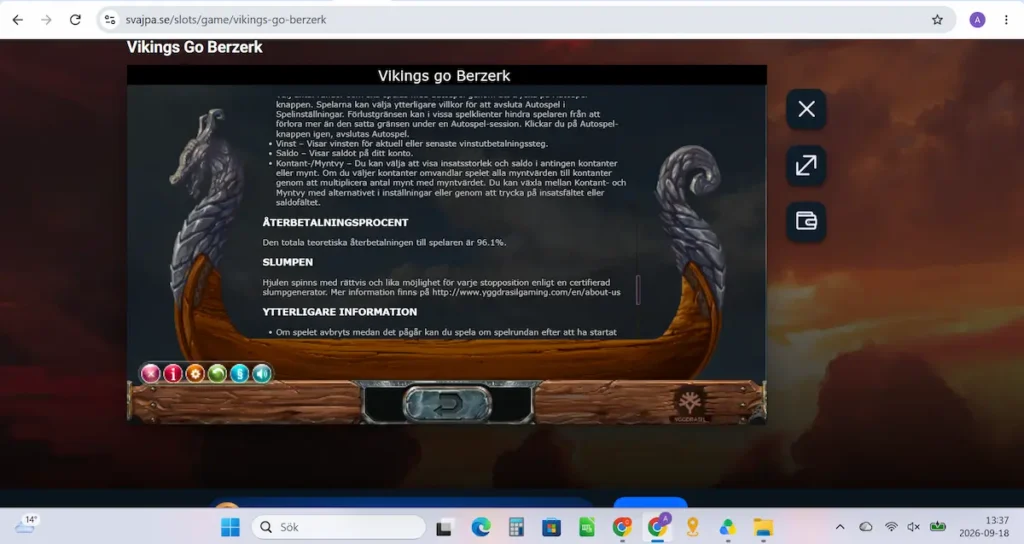The image size is (1024, 544).
Task: Click the stone return-arrow button
Action: (447, 403)
